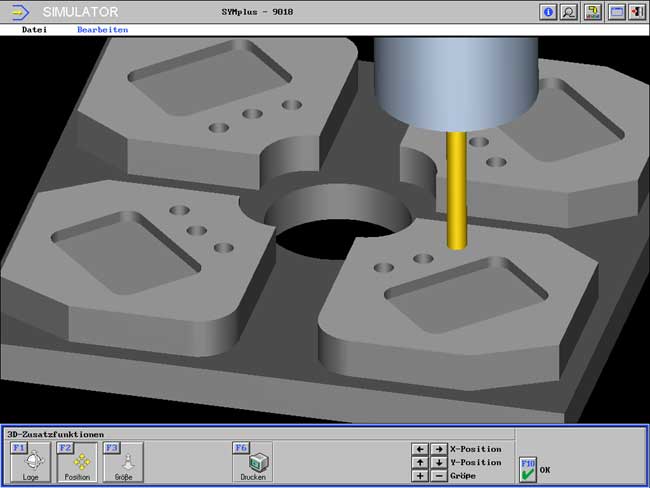The height and width of the screenshot is (488, 650).
Task: Print the 3D view with Drucken
Action: click(253, 462)
